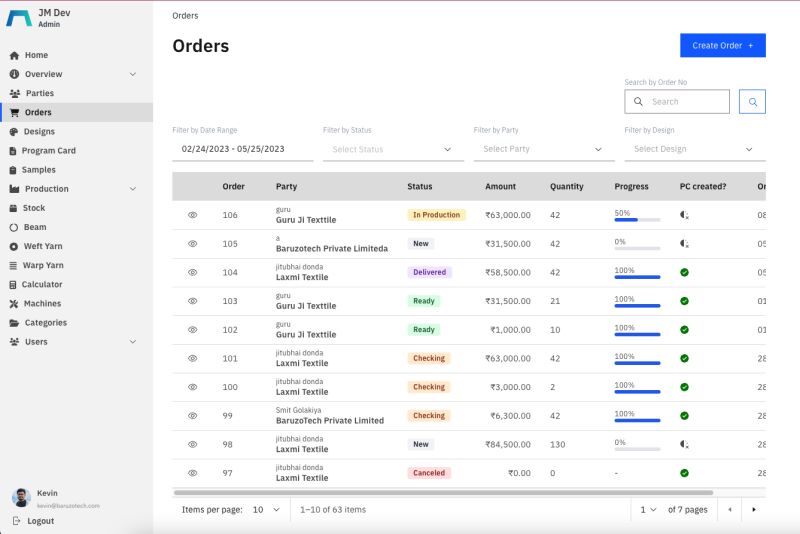The width and height of the screenshot is (800, 534).
Task: Navigate to Weft Yarn in sidebar
Action: pos(43,246)
